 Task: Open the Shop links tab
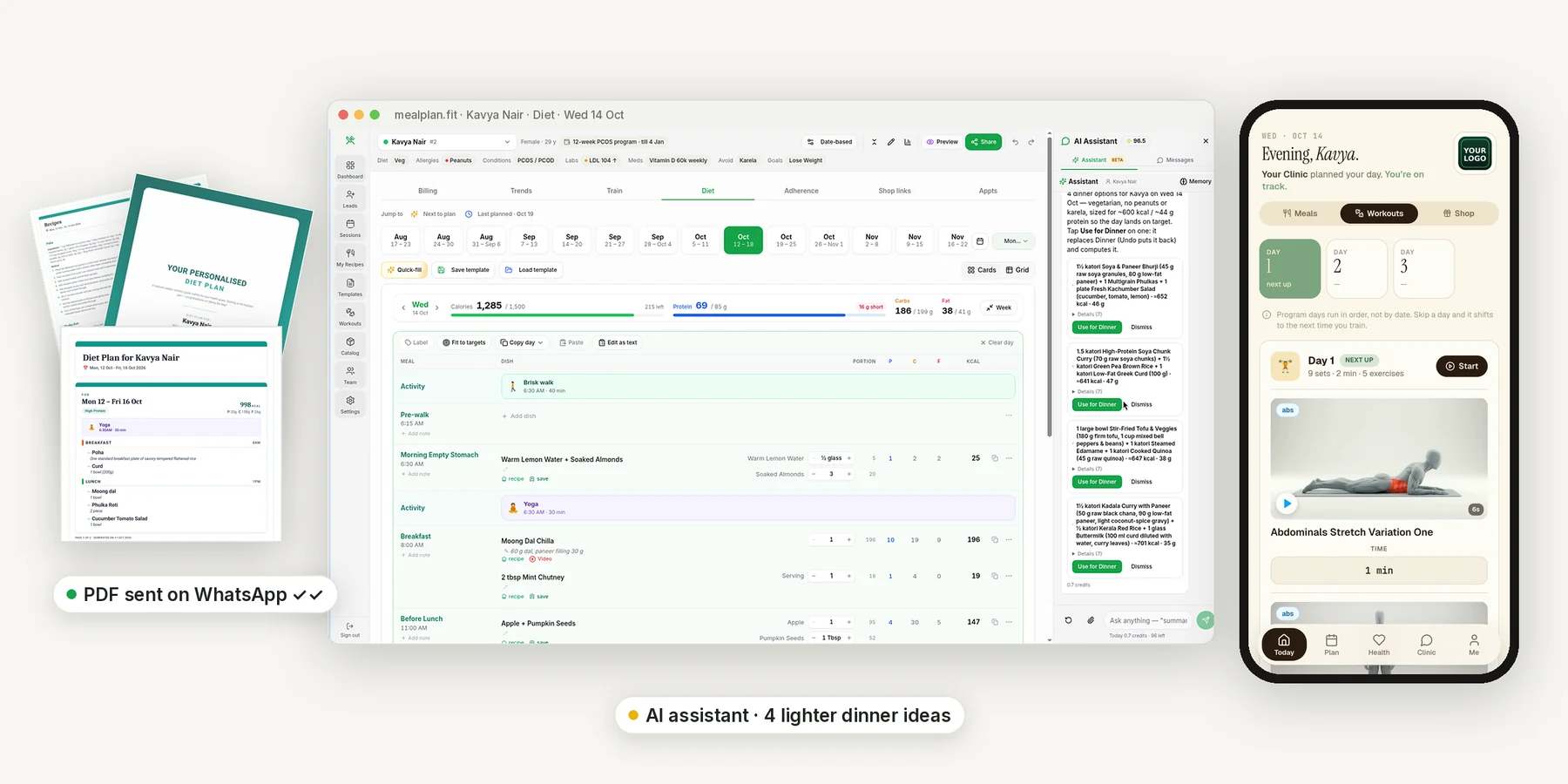[x=895, y=191]
